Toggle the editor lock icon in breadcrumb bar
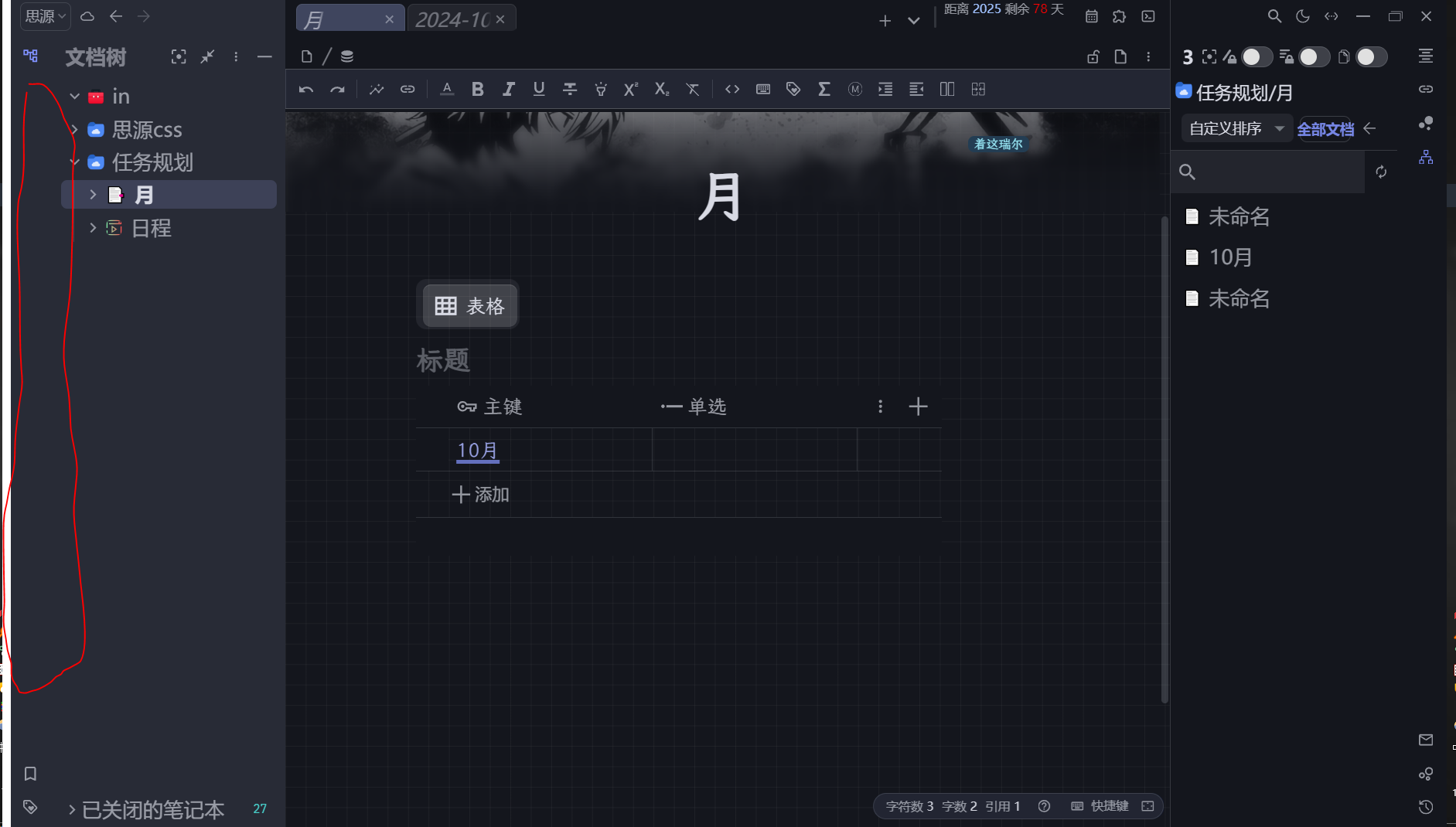1456x827 pixels. pyautogui.click(x=1093, y=56)
